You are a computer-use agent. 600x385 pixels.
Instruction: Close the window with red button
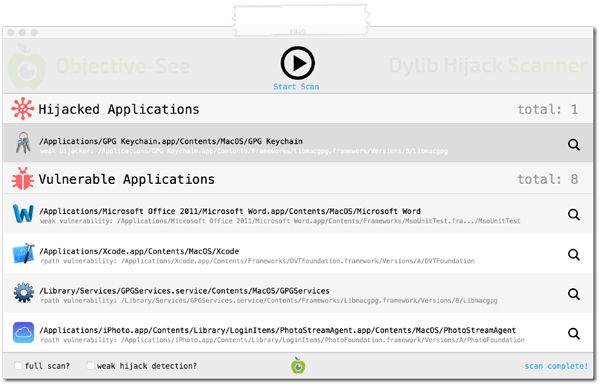(11, 33)
